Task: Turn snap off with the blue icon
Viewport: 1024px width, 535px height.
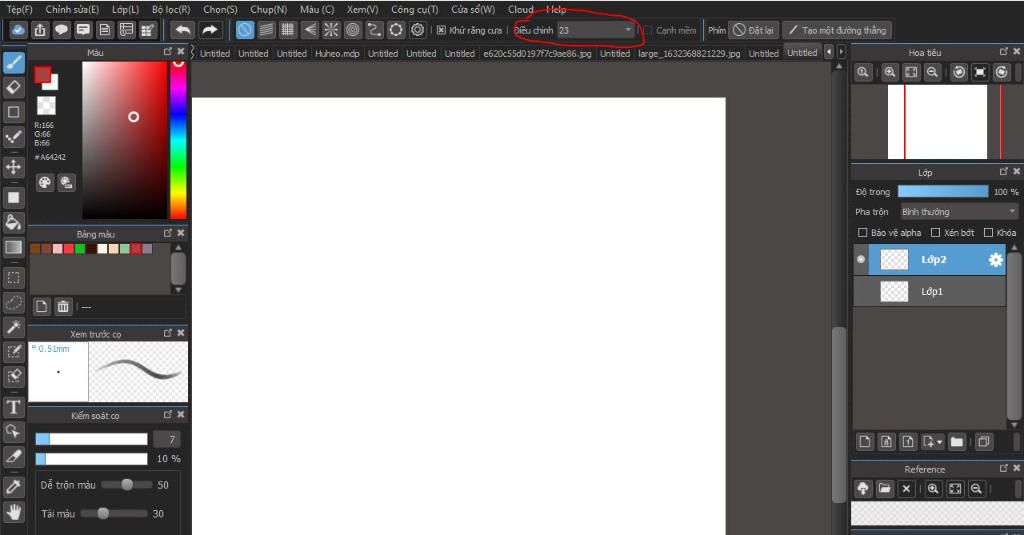Action: 245,30
